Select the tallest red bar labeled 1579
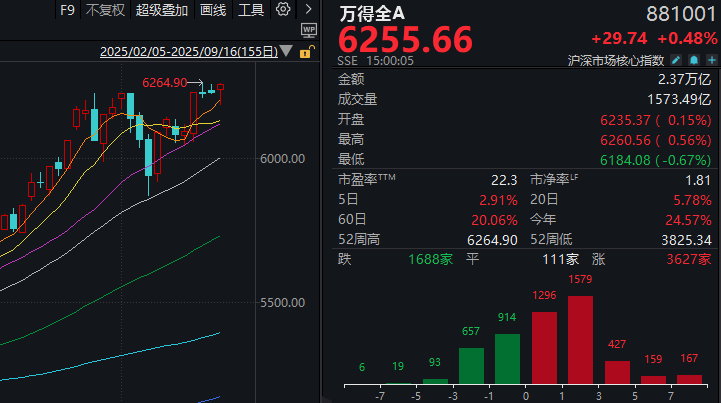 coord(580,339)
